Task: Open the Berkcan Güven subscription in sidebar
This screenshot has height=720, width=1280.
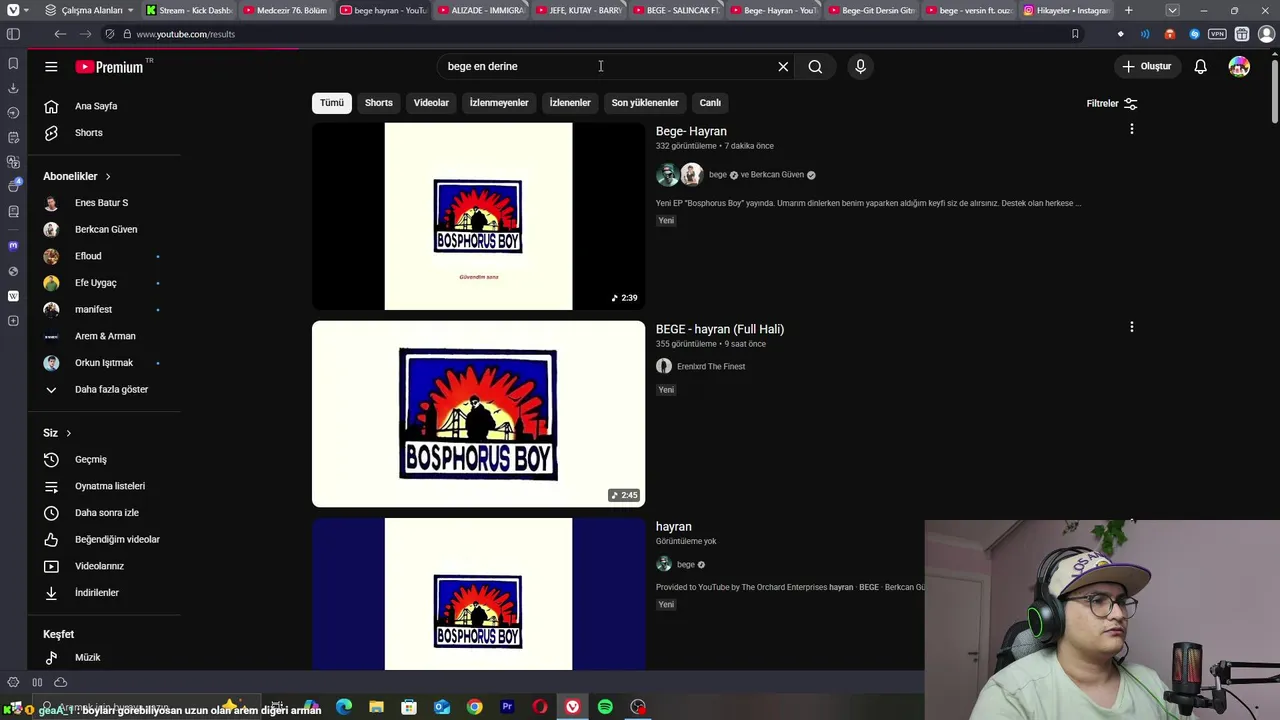Action: point(106,230)
